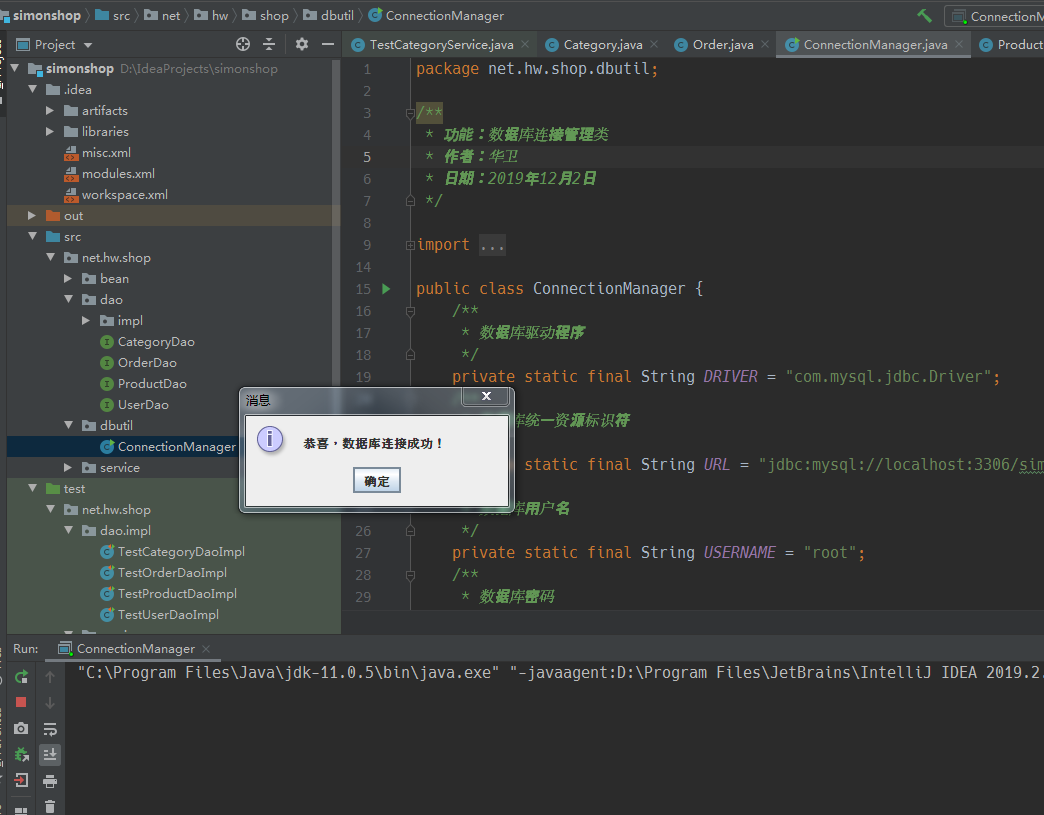Toggle scroll to end in console
This screenshot has width=1044, height=815.
[50, 754]
